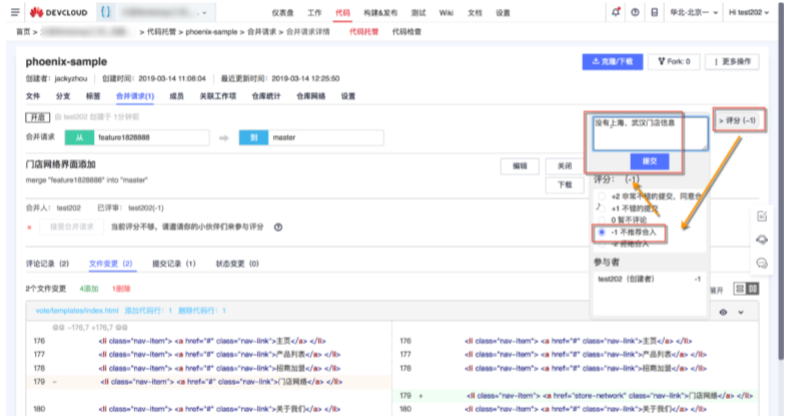Open the 华北-北京一 region dropdown
This screenshot has height=416, width=785.
tap(694, 13)
